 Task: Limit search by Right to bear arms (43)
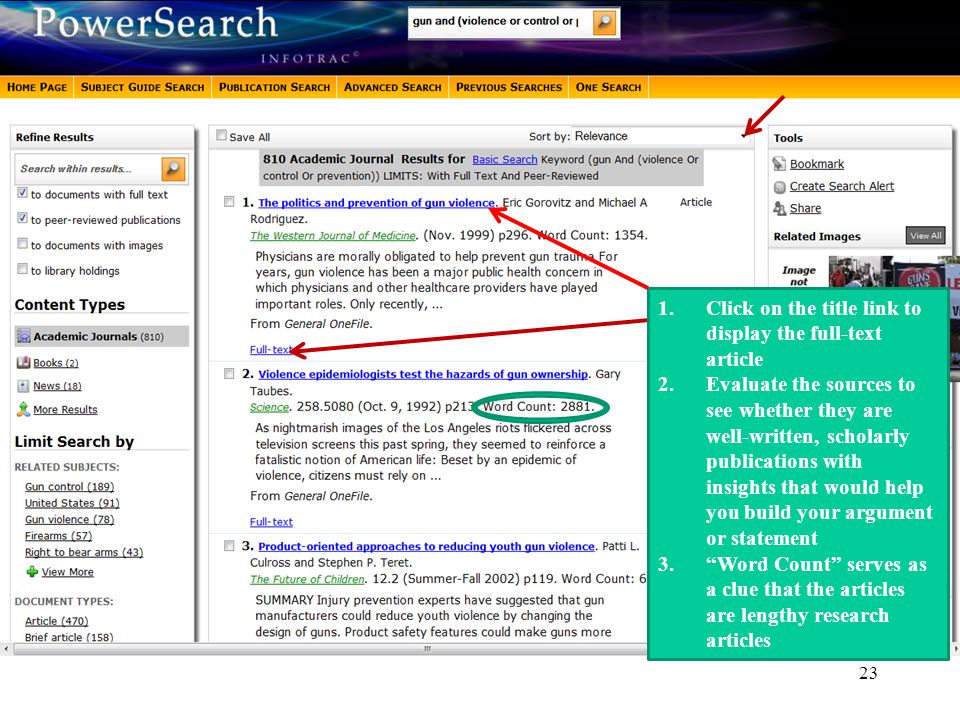[x=84, y=552]
